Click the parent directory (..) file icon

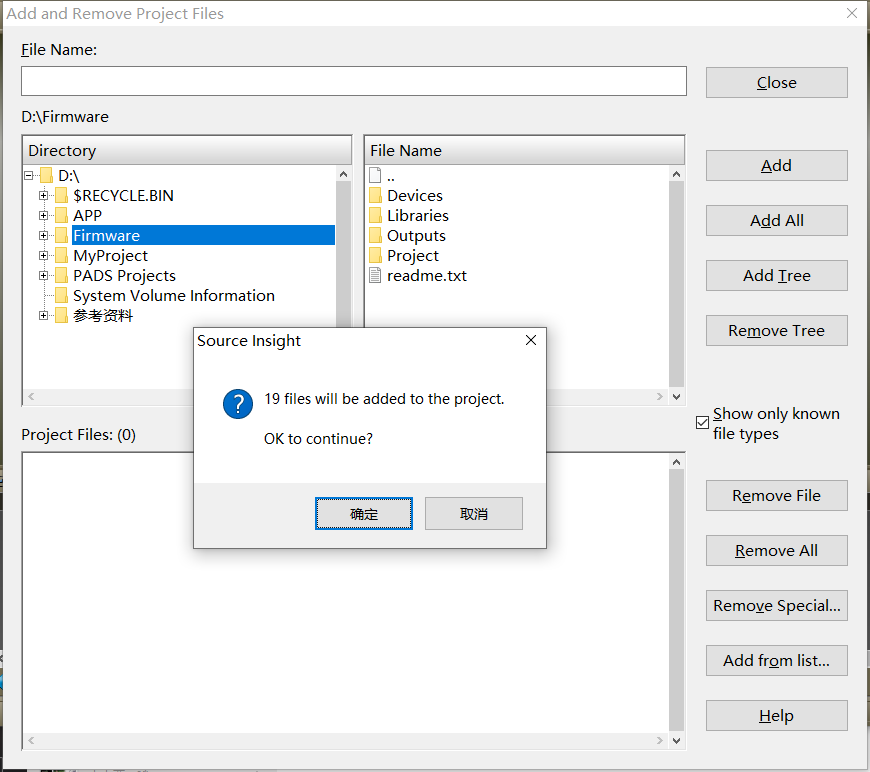[375, 175]
